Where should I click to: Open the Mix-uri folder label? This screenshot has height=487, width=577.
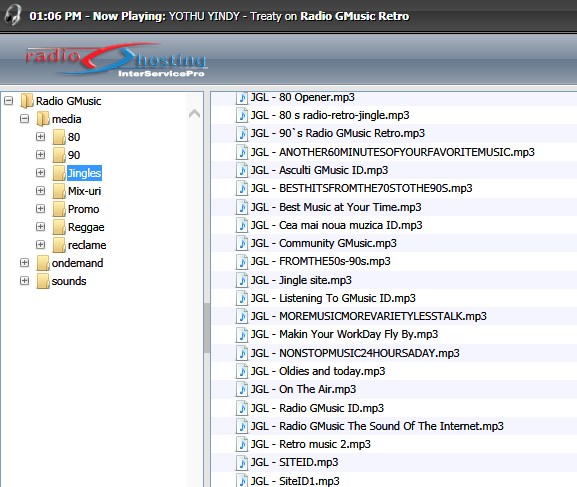pyautogui.click(x=84, y=191)
